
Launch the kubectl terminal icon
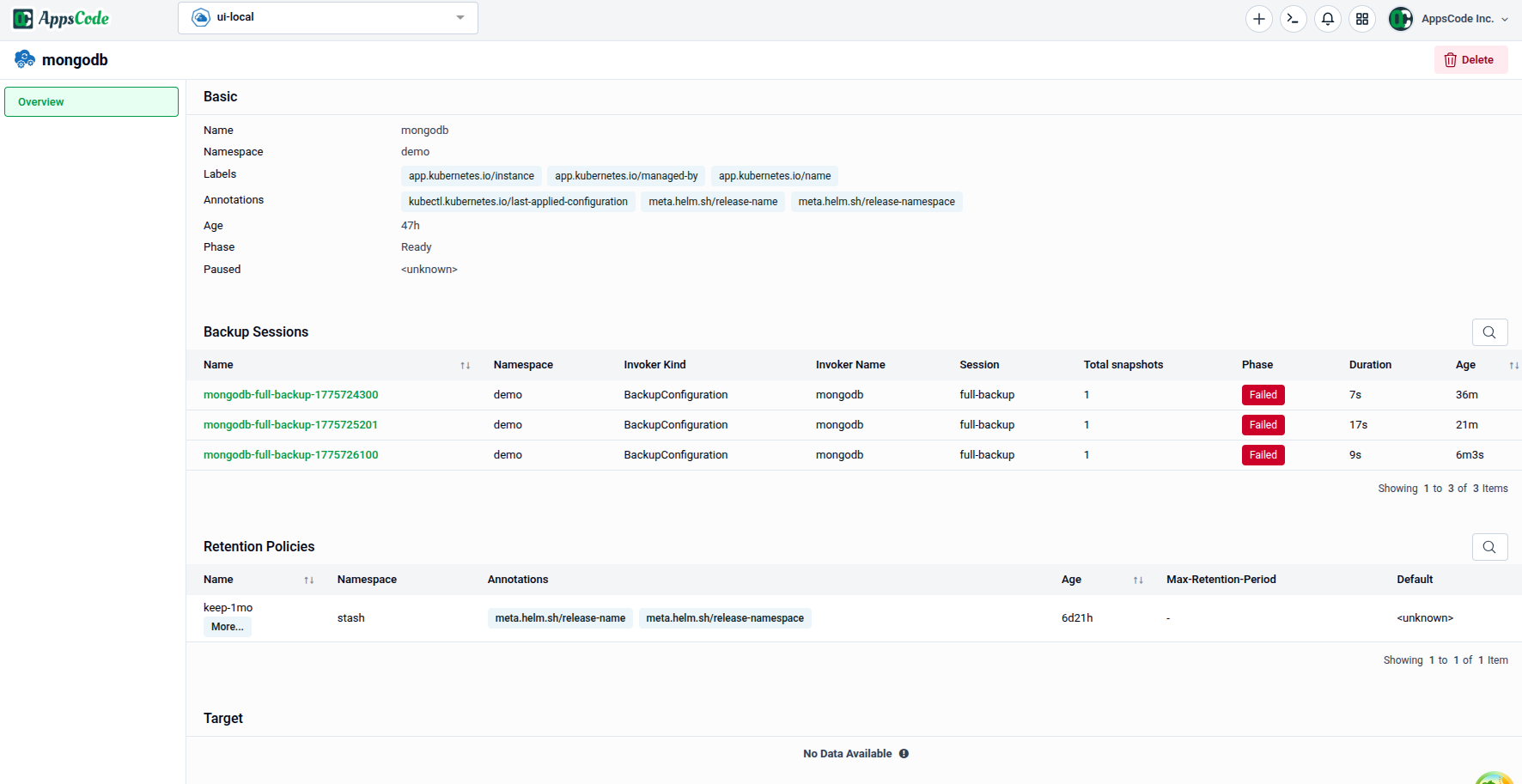coord(1293,18)
